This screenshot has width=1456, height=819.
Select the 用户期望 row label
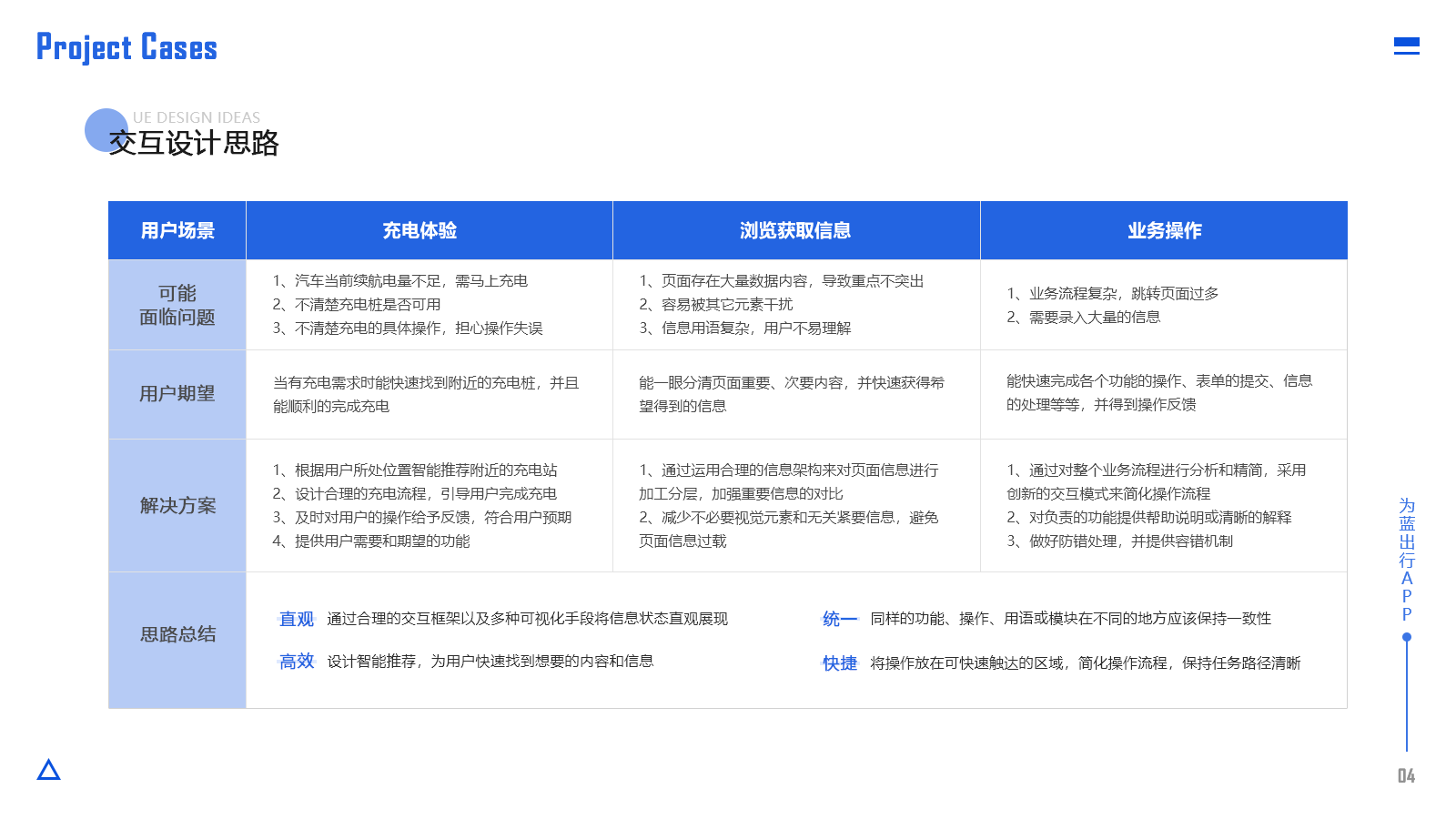pyautogui.click(x=177, y=394)
